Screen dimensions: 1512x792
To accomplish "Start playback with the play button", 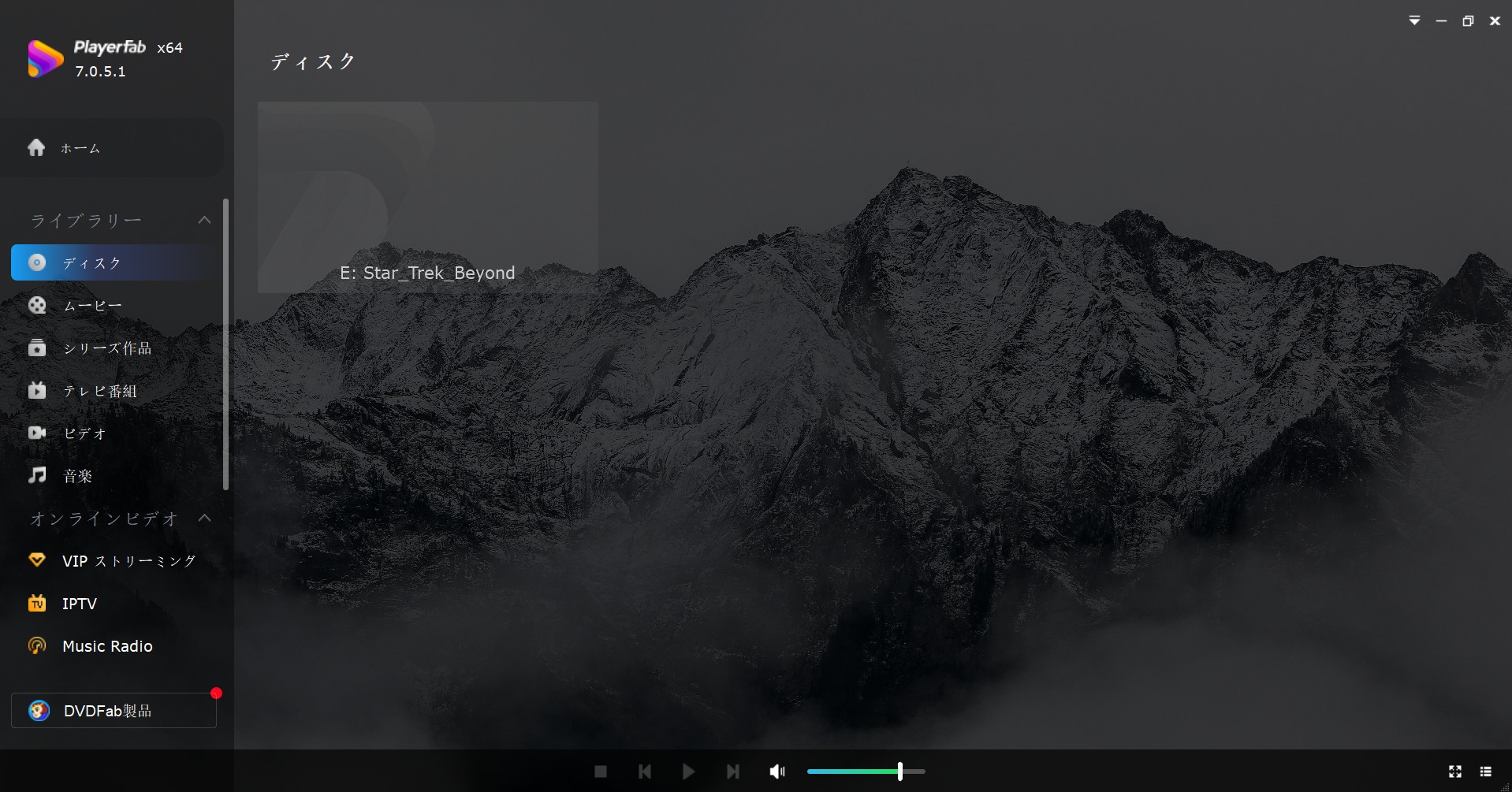I will [x=688, y=772].
